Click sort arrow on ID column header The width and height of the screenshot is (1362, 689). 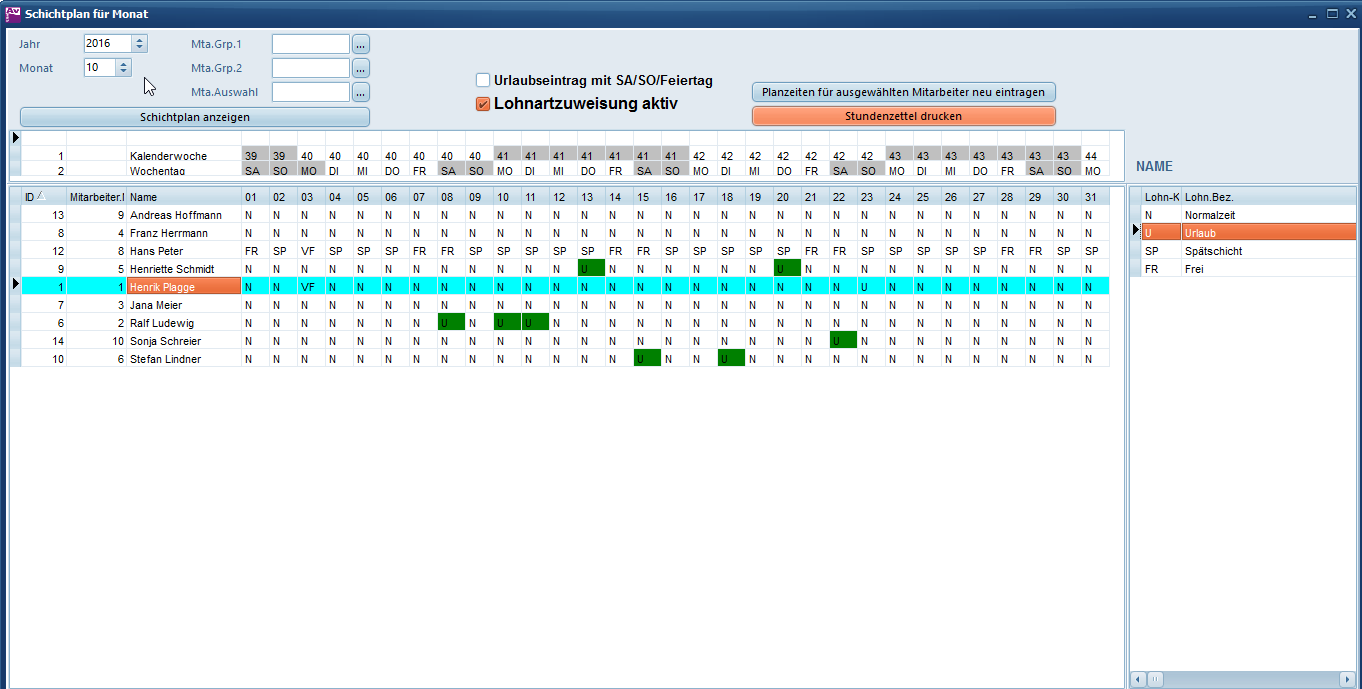coord(41,196)
